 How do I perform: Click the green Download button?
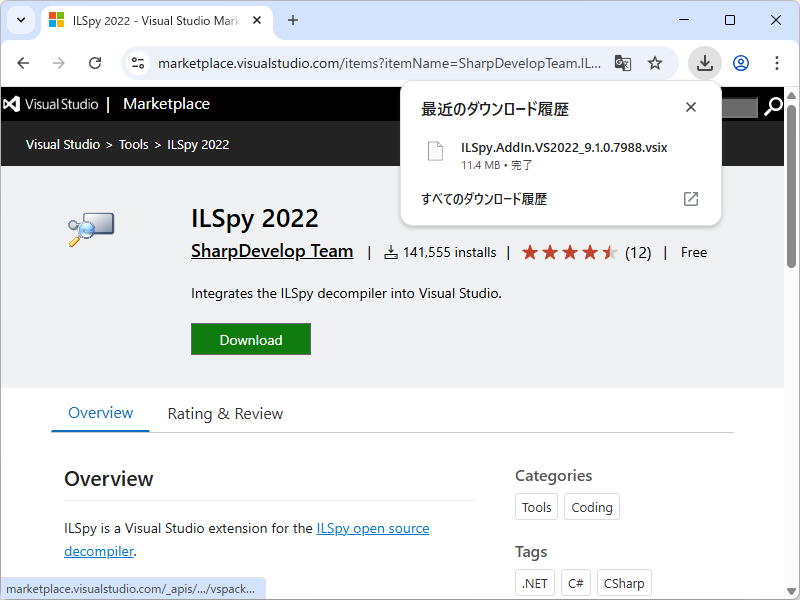tap(250, 339)
